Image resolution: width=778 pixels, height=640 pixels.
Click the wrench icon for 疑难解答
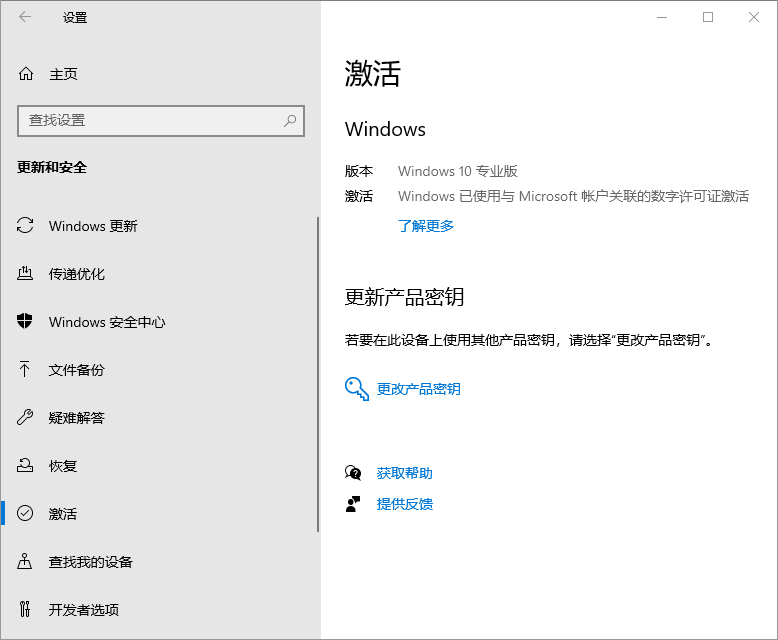click(x=25, y=417)
